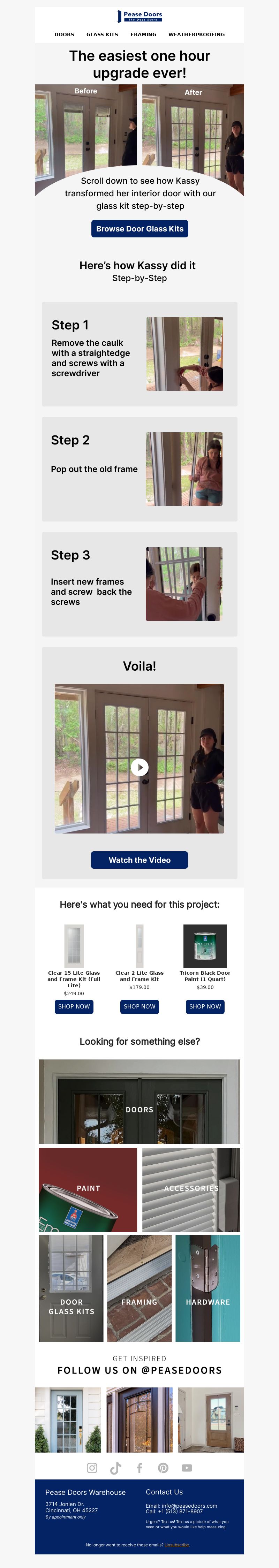Go to the WEATHERPROOFING nav link
The image size is (279, 1568).
pos(196,35)
